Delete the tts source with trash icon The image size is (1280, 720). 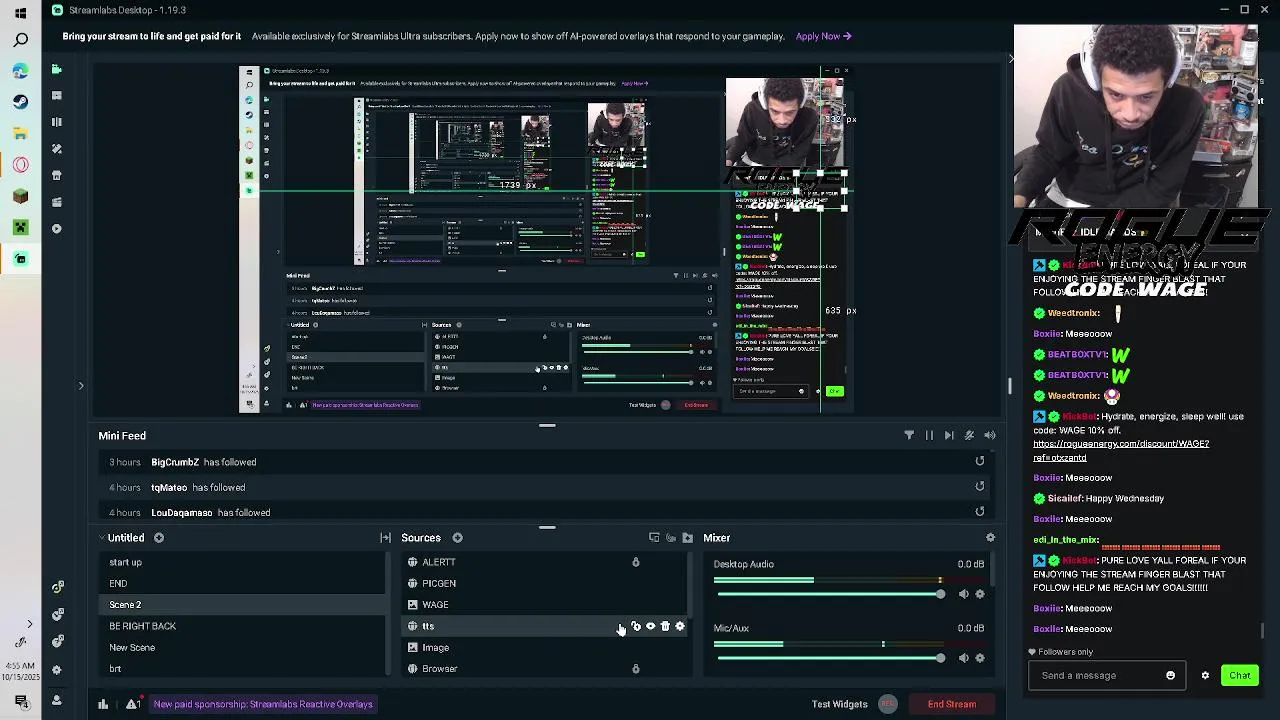click(665, 626)
